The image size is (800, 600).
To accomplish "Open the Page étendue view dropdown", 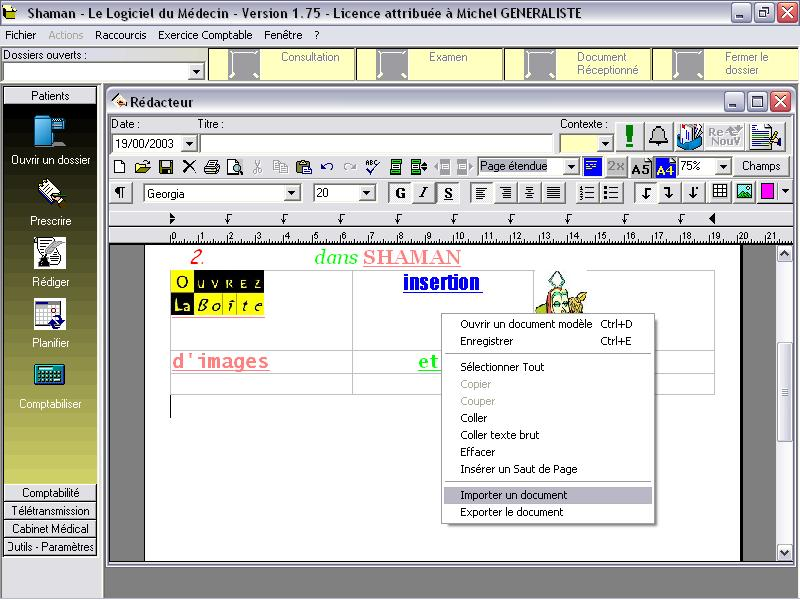I will [x=571, y=166].
